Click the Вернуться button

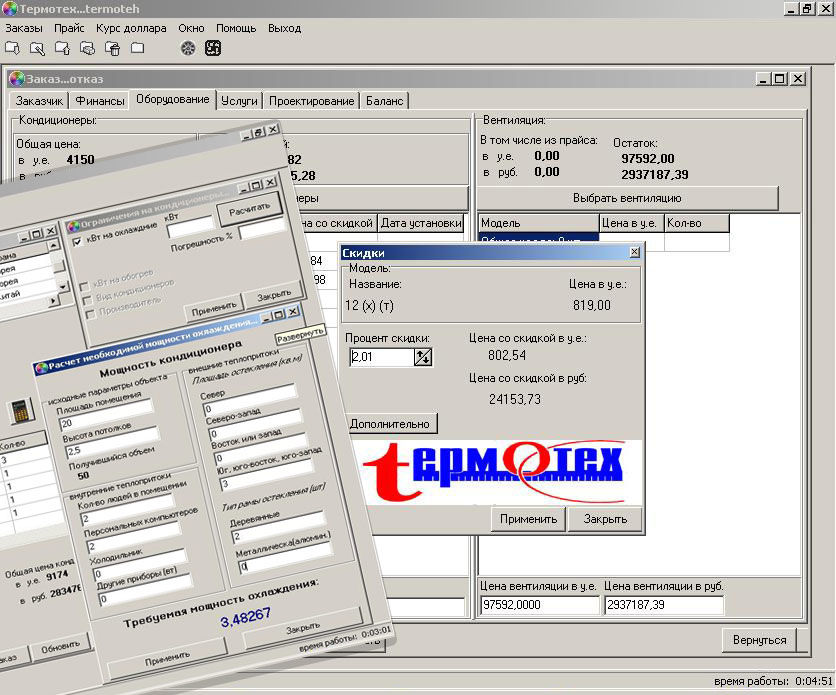(x=760, y=640)
